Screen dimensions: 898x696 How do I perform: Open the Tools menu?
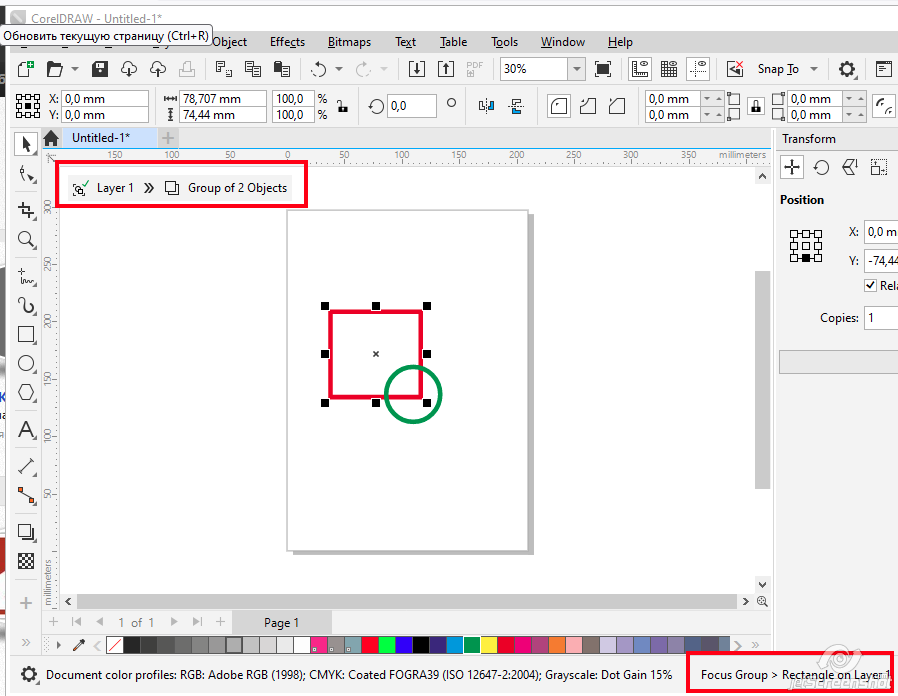505,42
